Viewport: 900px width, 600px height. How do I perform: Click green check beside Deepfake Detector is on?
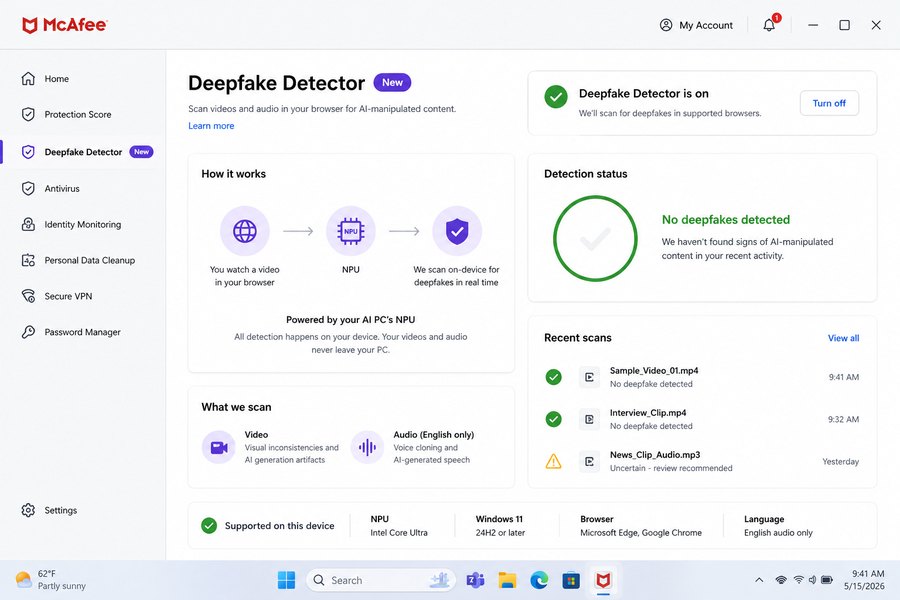point(556,97)
